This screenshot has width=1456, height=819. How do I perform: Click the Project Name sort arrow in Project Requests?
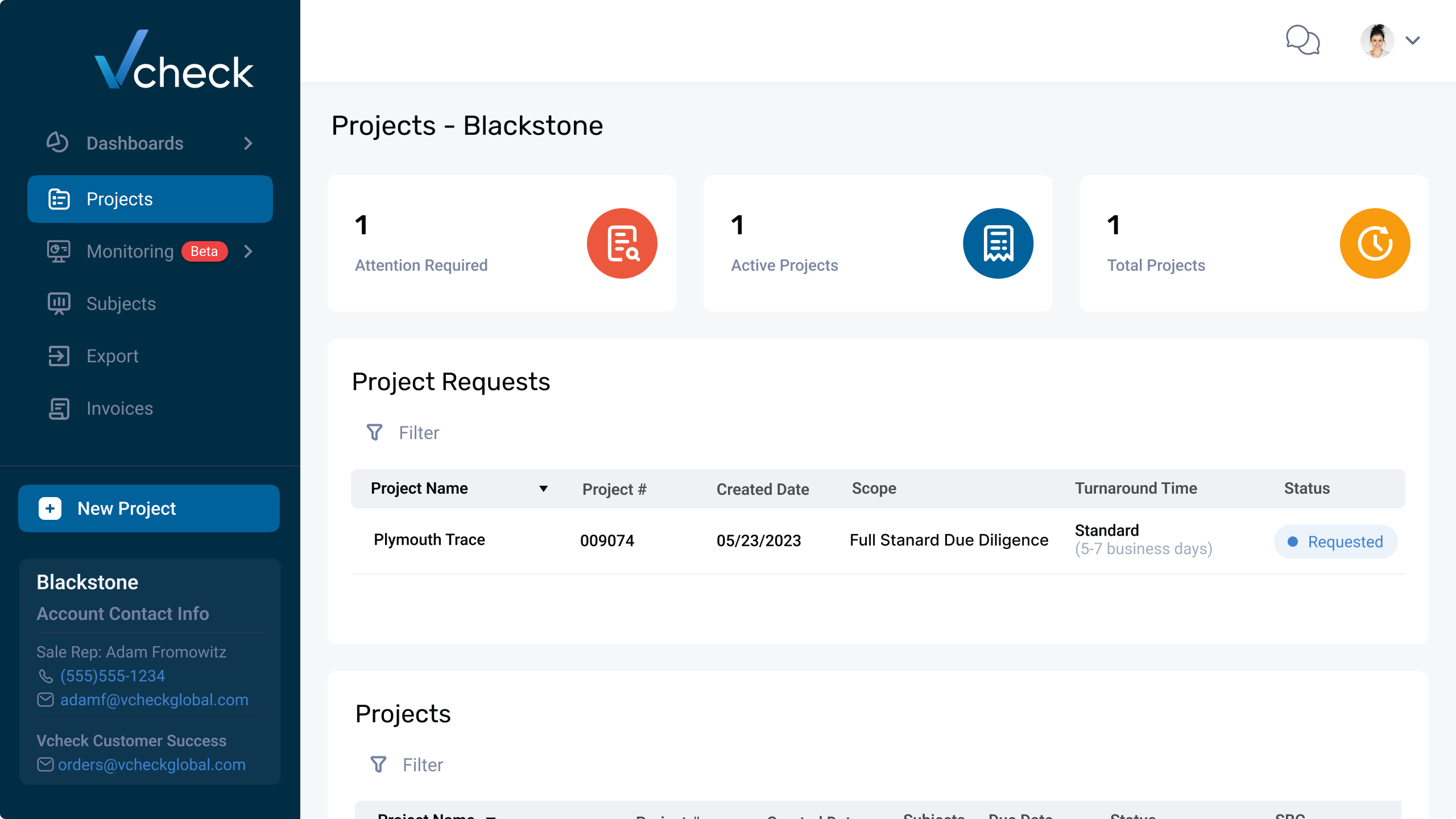543,489
